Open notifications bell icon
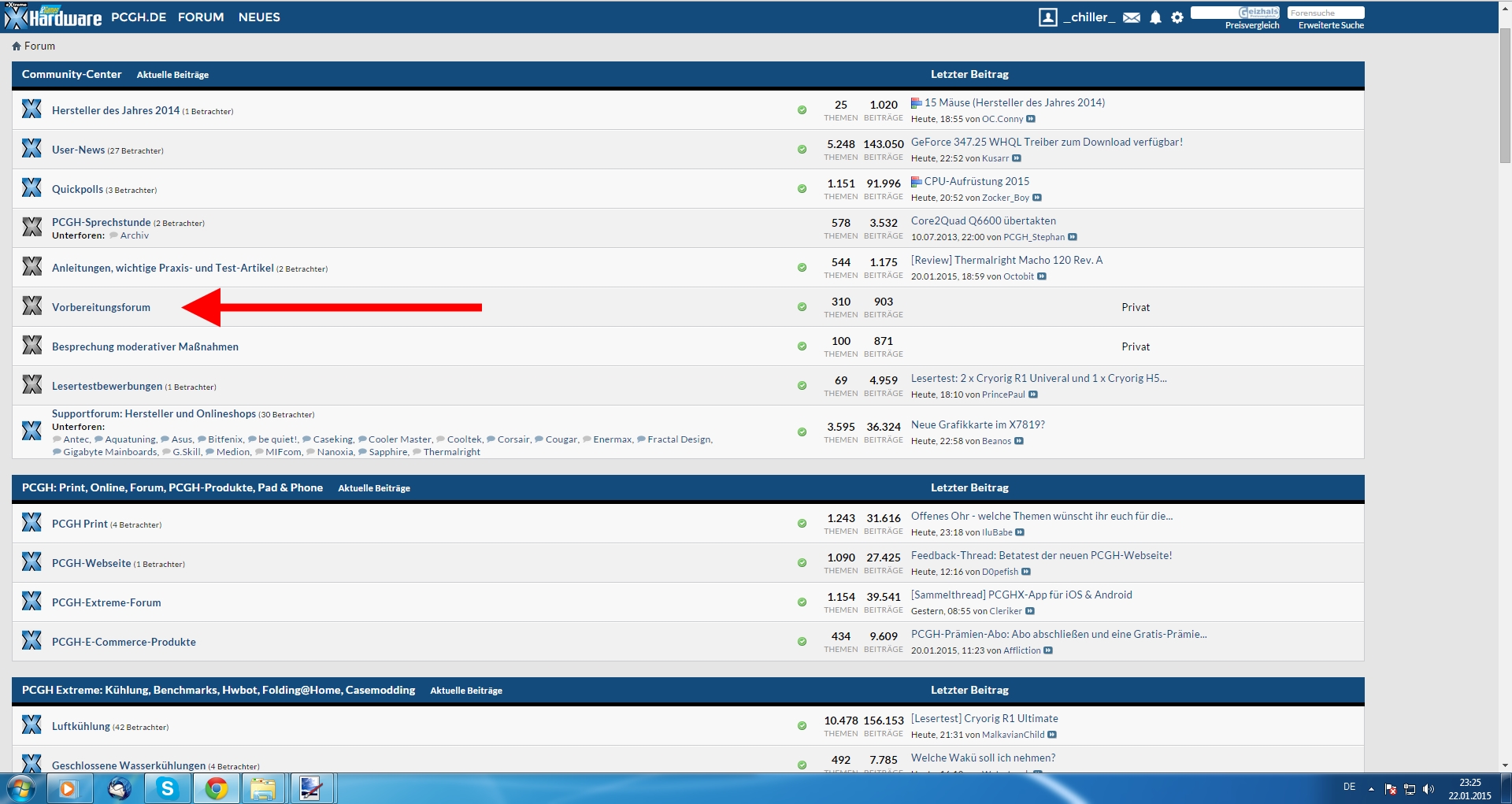 (x=1155, y=17)
